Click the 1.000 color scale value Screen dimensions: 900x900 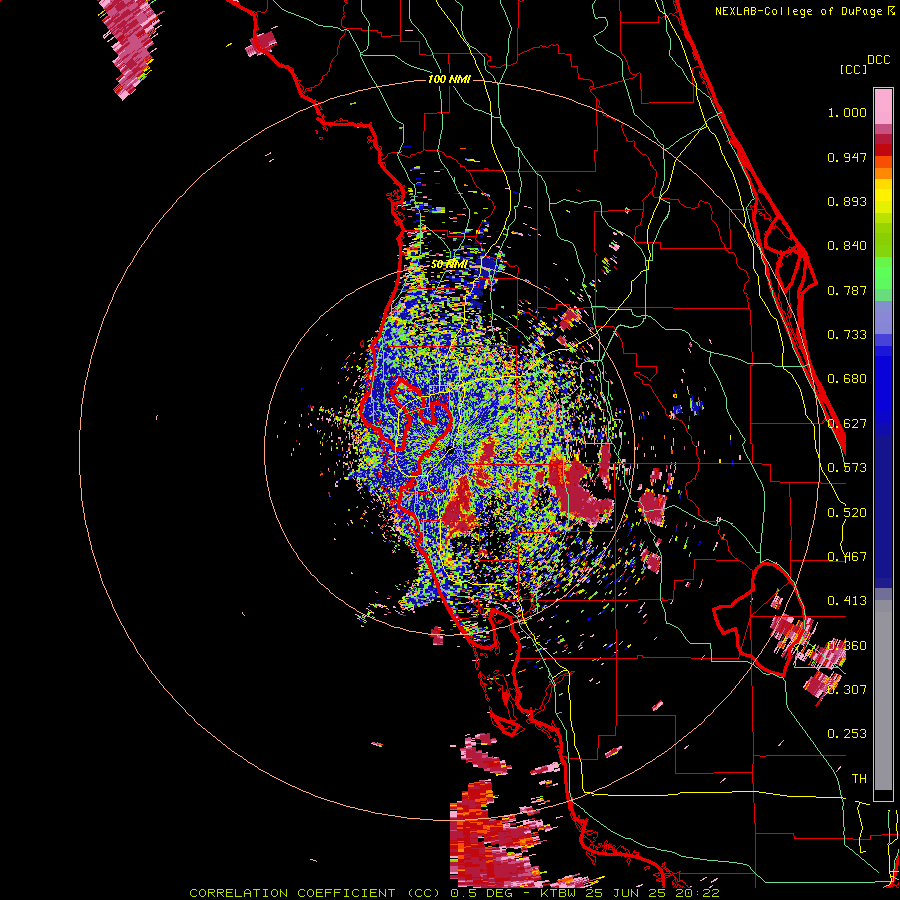coord(847,112)
